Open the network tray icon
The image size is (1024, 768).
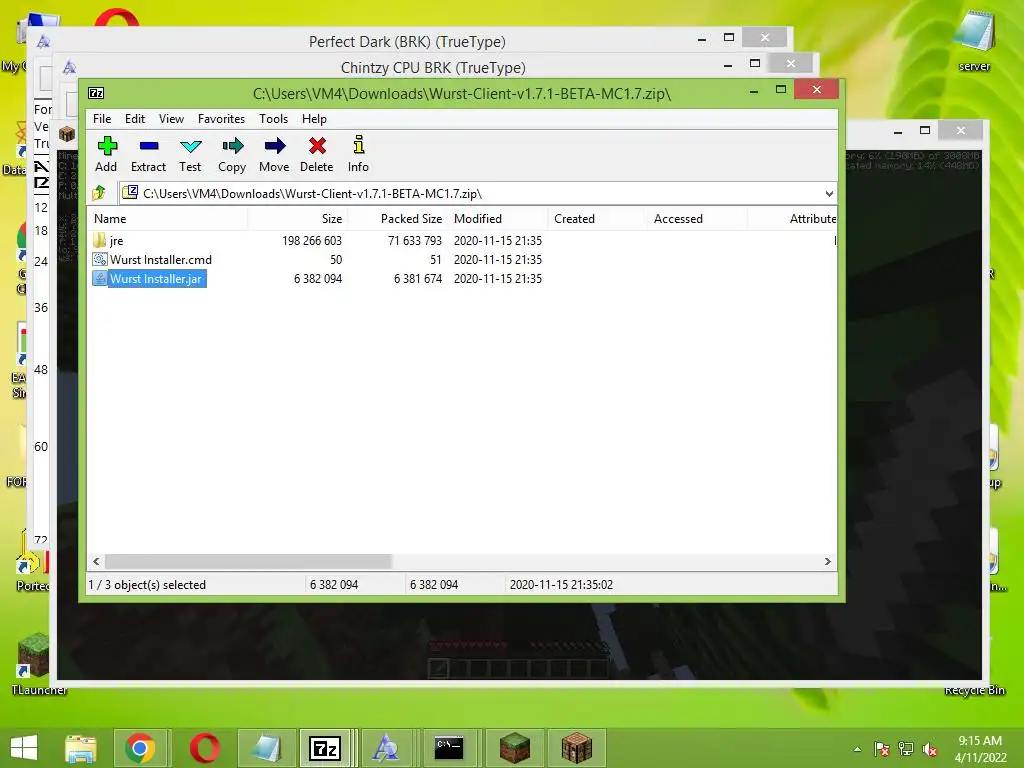pyautogui.click(x=906, y=749)
